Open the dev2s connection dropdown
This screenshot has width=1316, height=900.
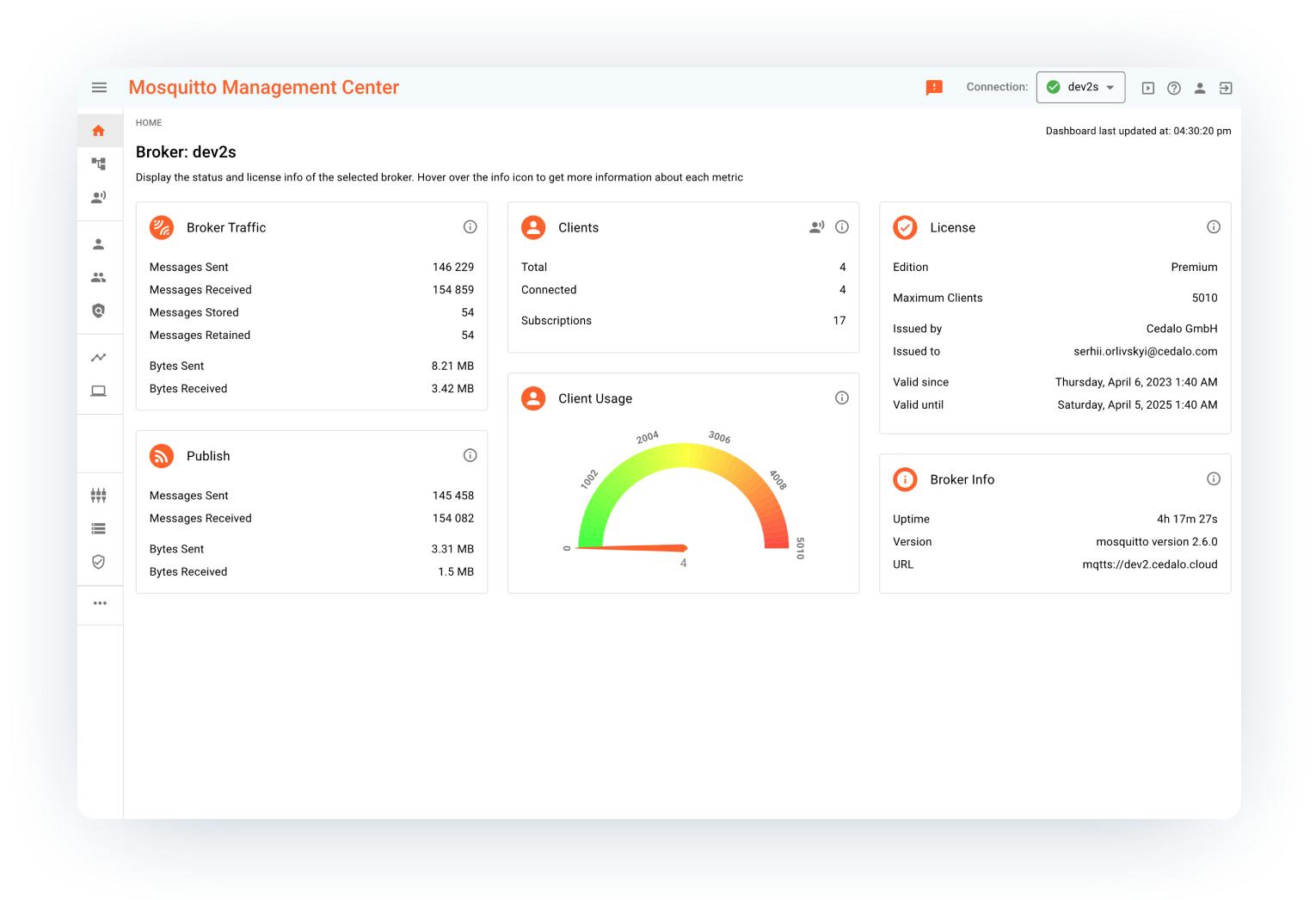click(1081, 87)
